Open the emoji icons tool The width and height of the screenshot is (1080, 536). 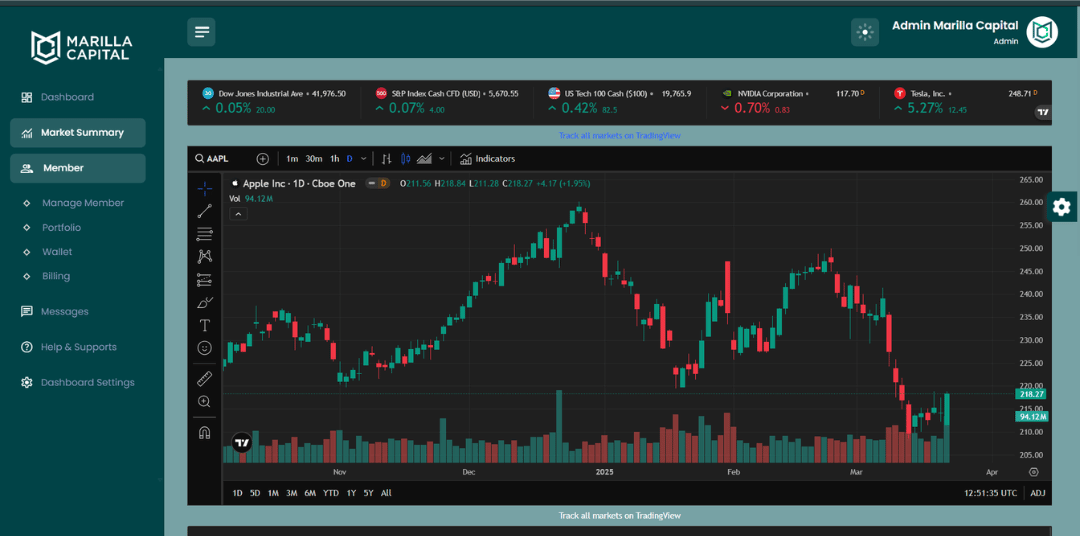pyautogui.click(x=205, y=348)
